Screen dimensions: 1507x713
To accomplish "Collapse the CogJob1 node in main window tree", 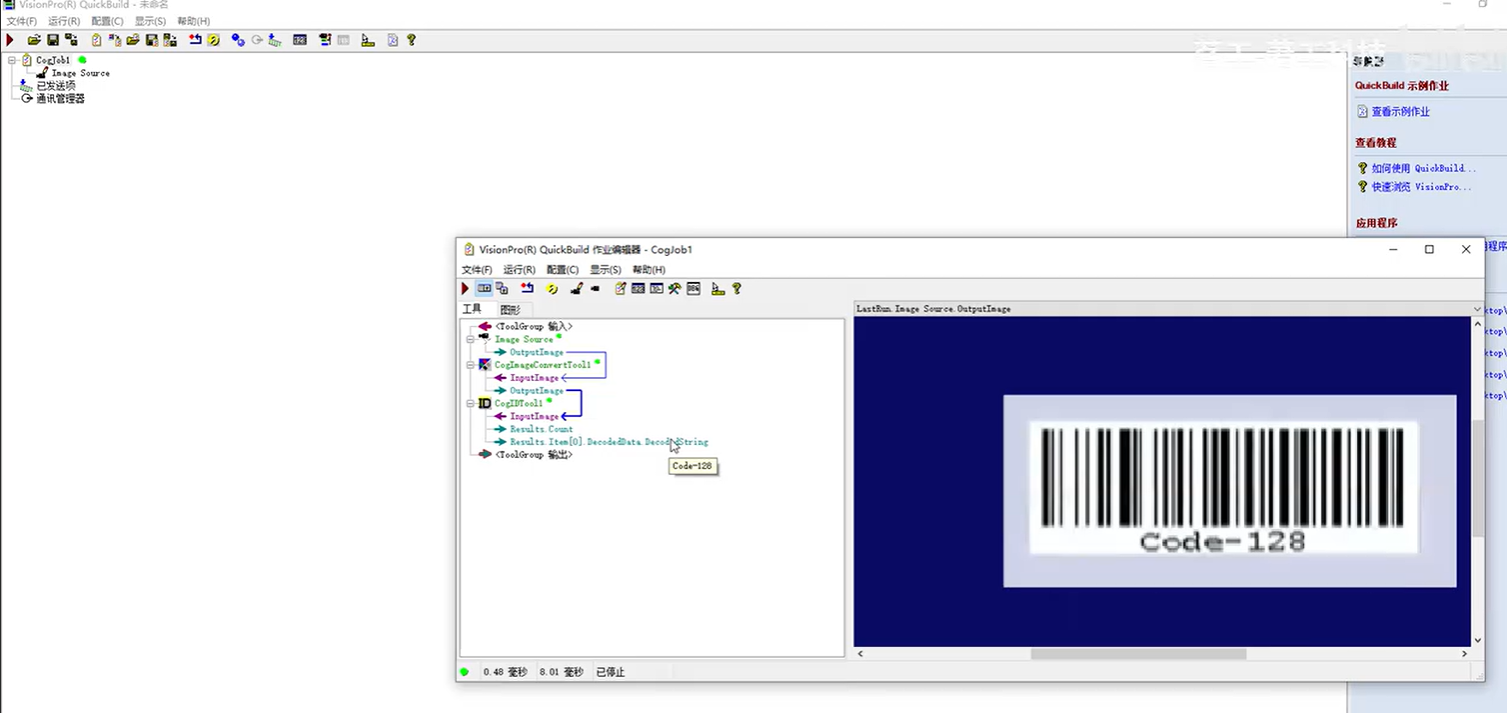I will pos(11,61).
